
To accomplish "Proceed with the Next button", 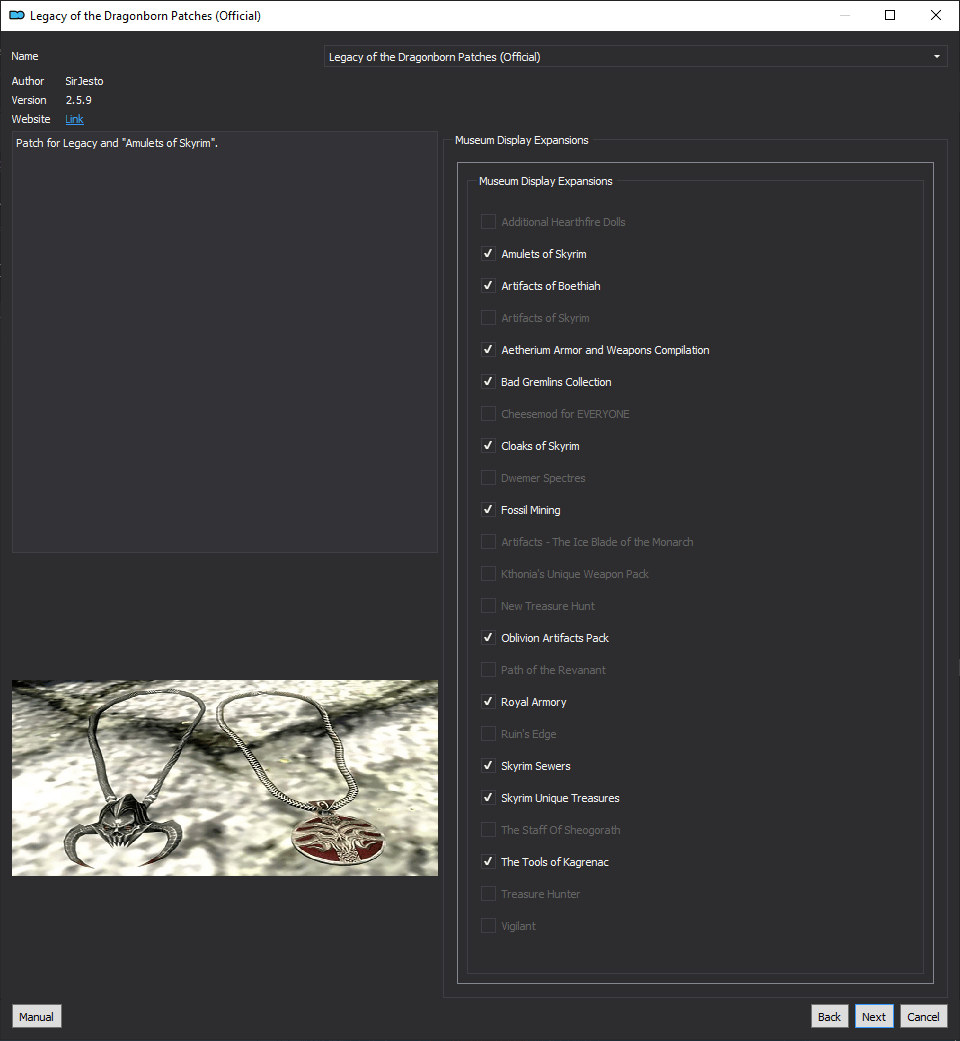I will point(874,1016).
